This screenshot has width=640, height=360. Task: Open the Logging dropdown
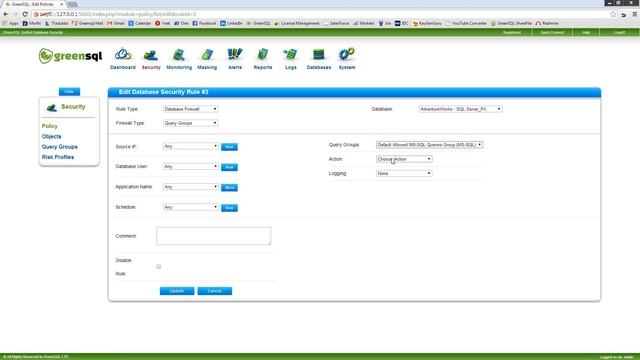(404, 173)
